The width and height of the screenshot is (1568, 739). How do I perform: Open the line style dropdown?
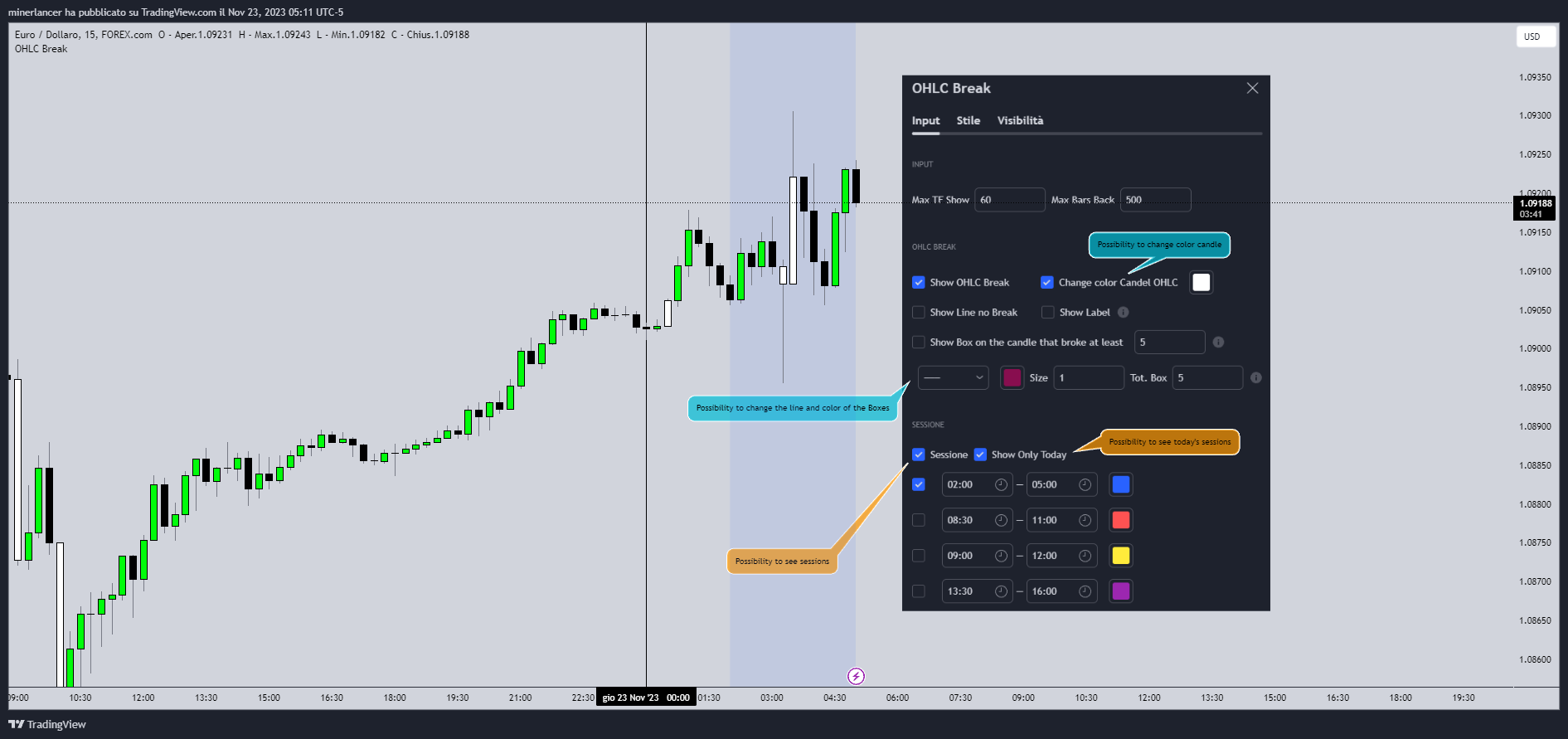click(x=953, y=377)
